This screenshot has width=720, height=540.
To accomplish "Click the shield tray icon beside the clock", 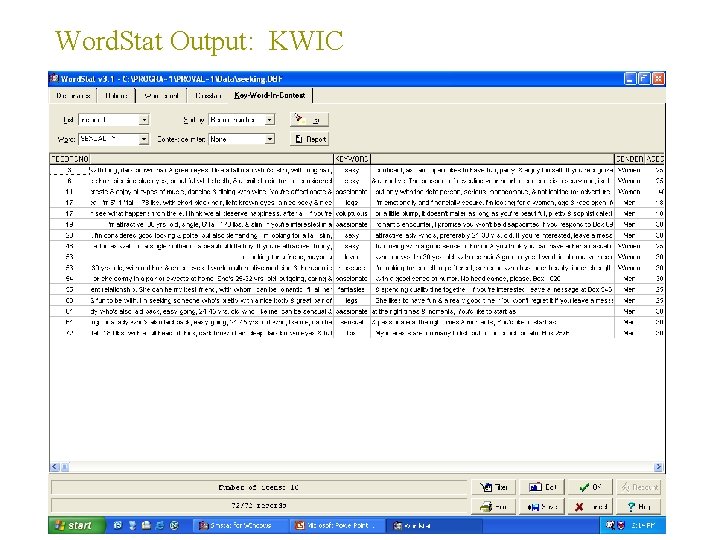I will (621, 525).
